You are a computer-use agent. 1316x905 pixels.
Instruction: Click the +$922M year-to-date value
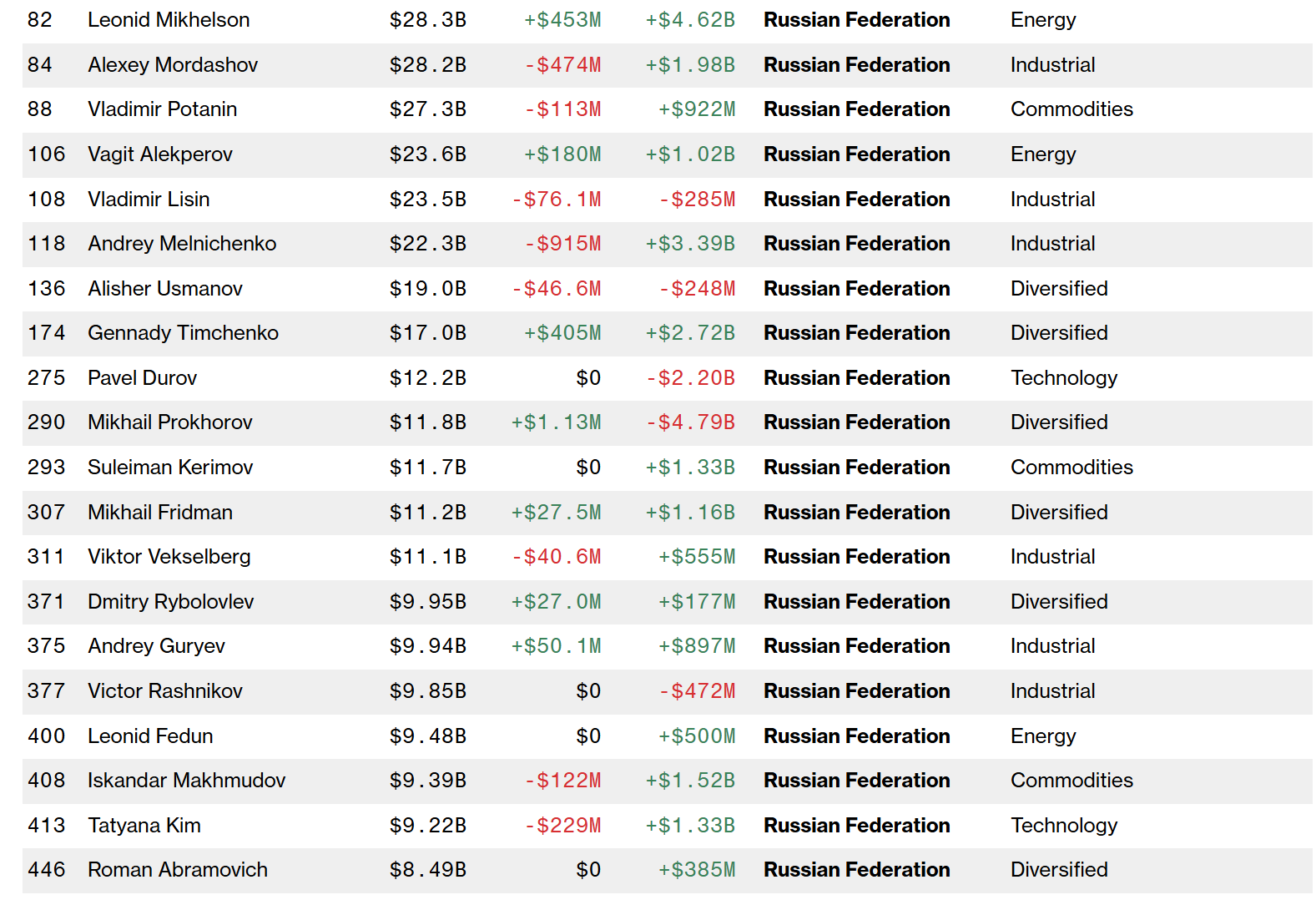click(x=697, y=109)
